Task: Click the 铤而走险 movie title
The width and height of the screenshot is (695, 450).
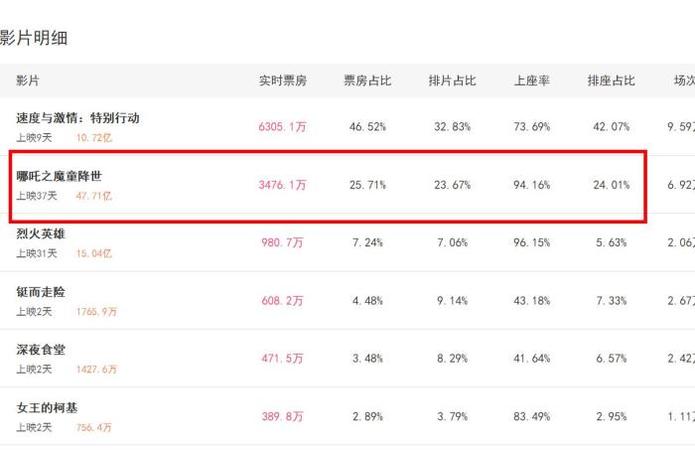Action: [41, 292]
